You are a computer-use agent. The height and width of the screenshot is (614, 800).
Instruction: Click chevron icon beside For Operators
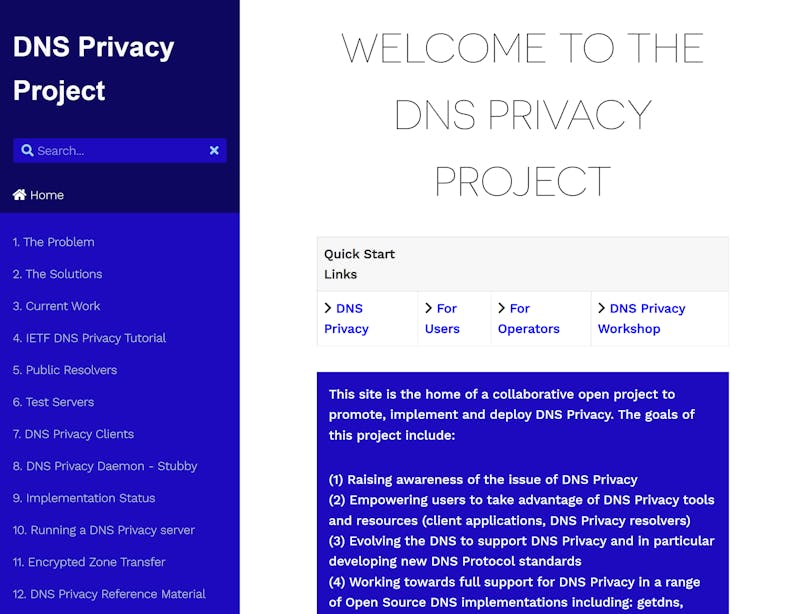502,308
